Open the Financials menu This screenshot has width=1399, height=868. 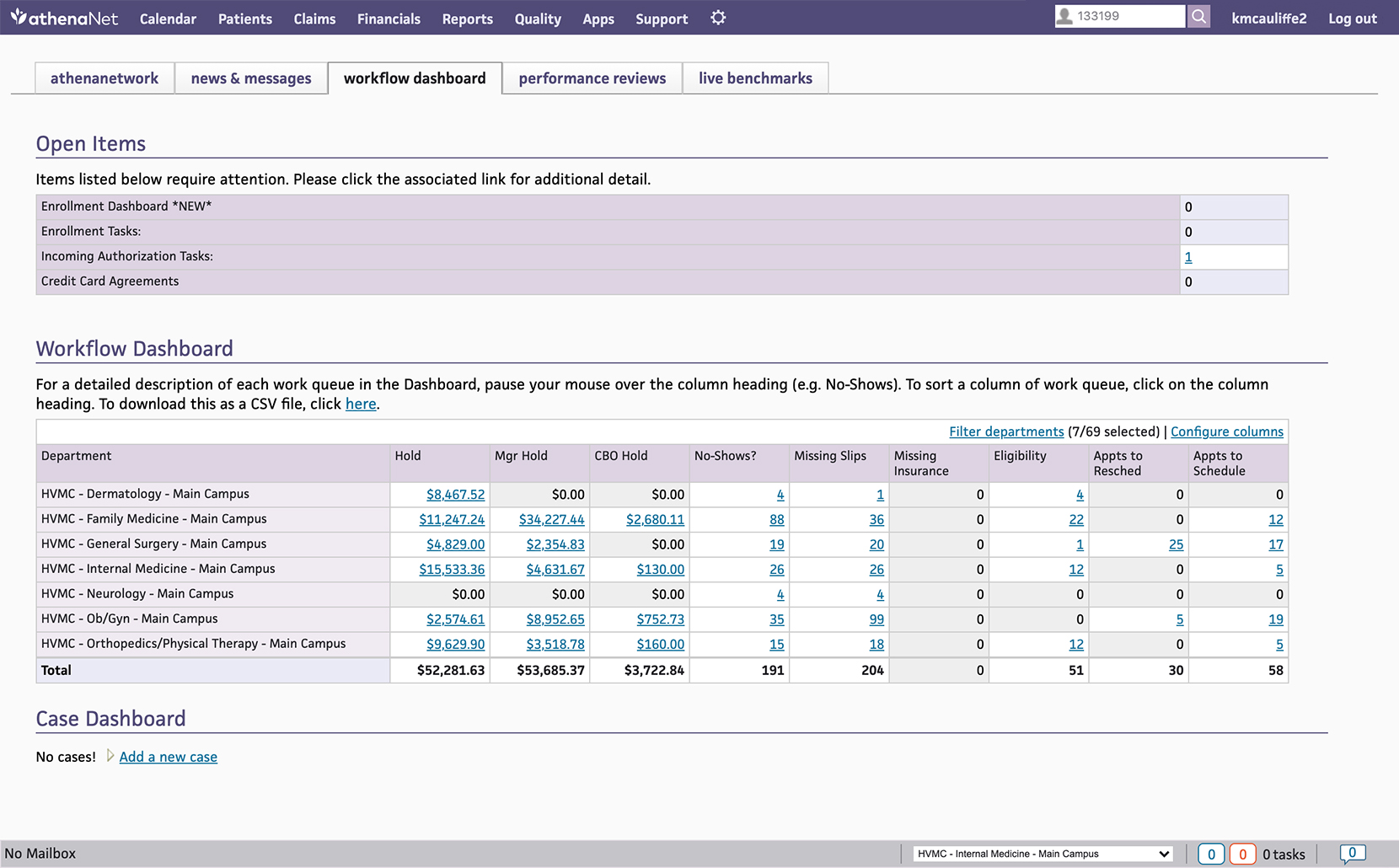[389, 19]
